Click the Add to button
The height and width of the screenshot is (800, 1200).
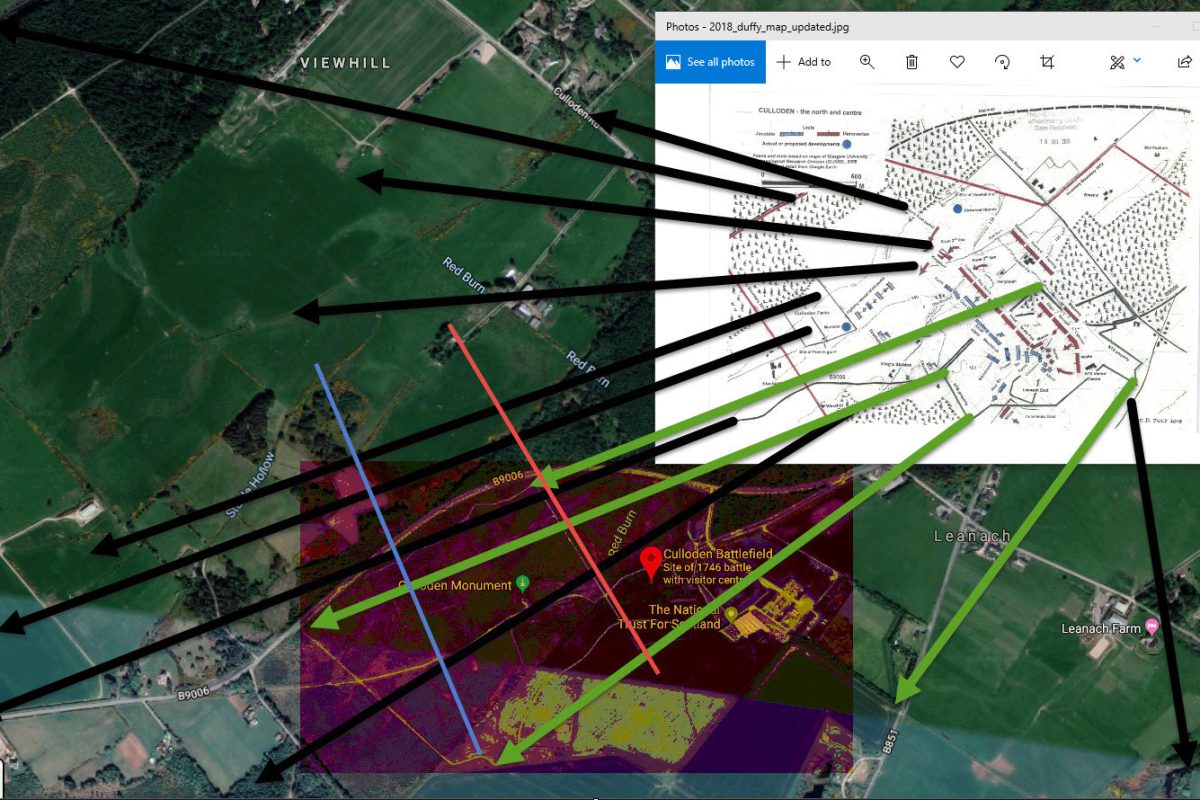click(804, 62)
